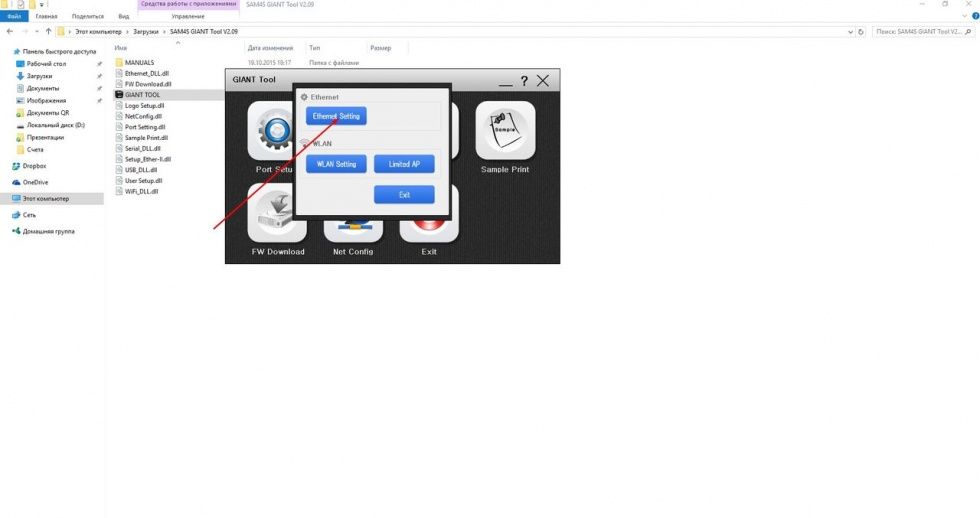The height and width of the screenshot is (518, 980).
Task: Select the Logo Setup.dll file
Action: 144,106
